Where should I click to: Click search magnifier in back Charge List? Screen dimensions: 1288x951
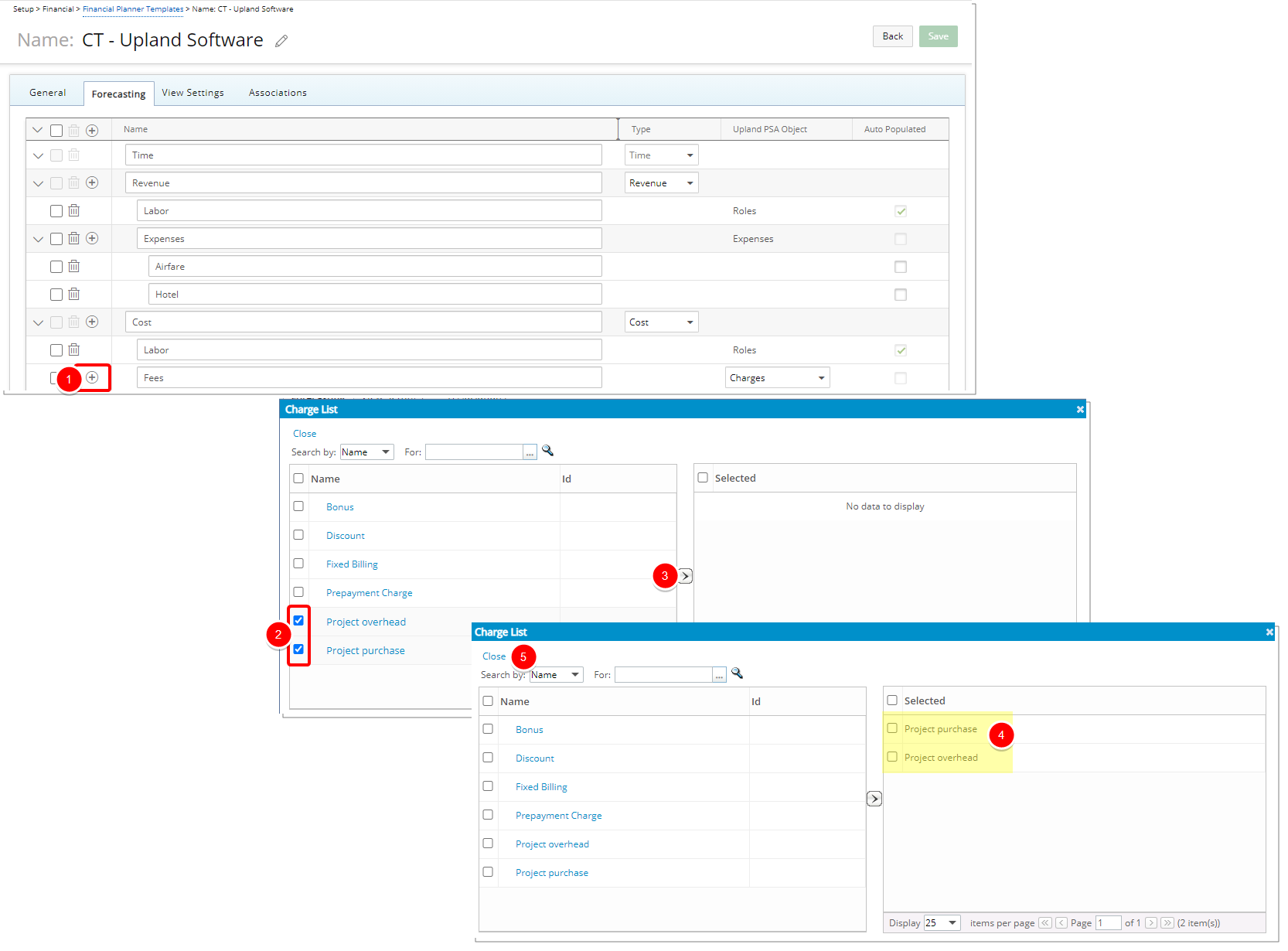pos(547,451)
